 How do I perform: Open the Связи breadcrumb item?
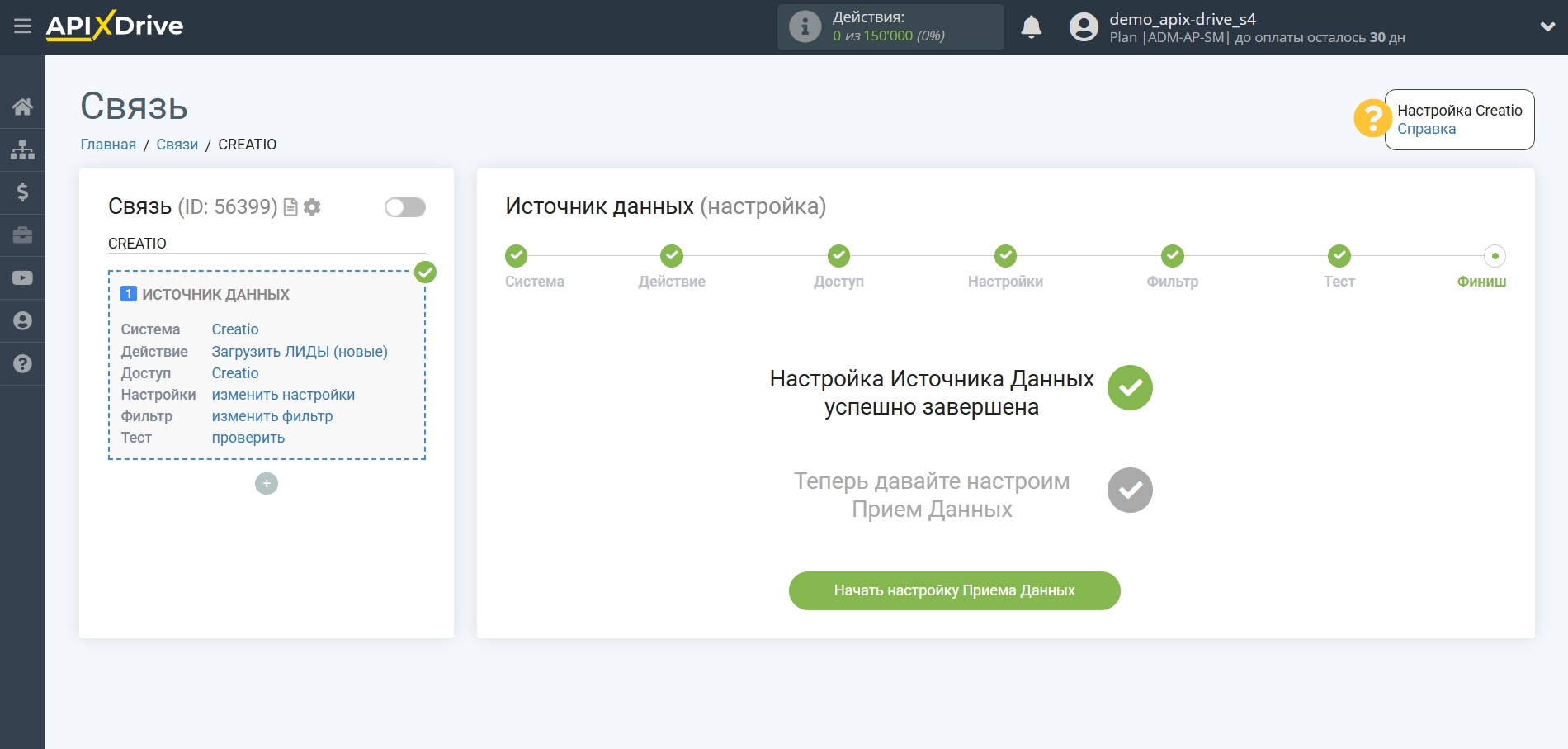coord(177,144)
